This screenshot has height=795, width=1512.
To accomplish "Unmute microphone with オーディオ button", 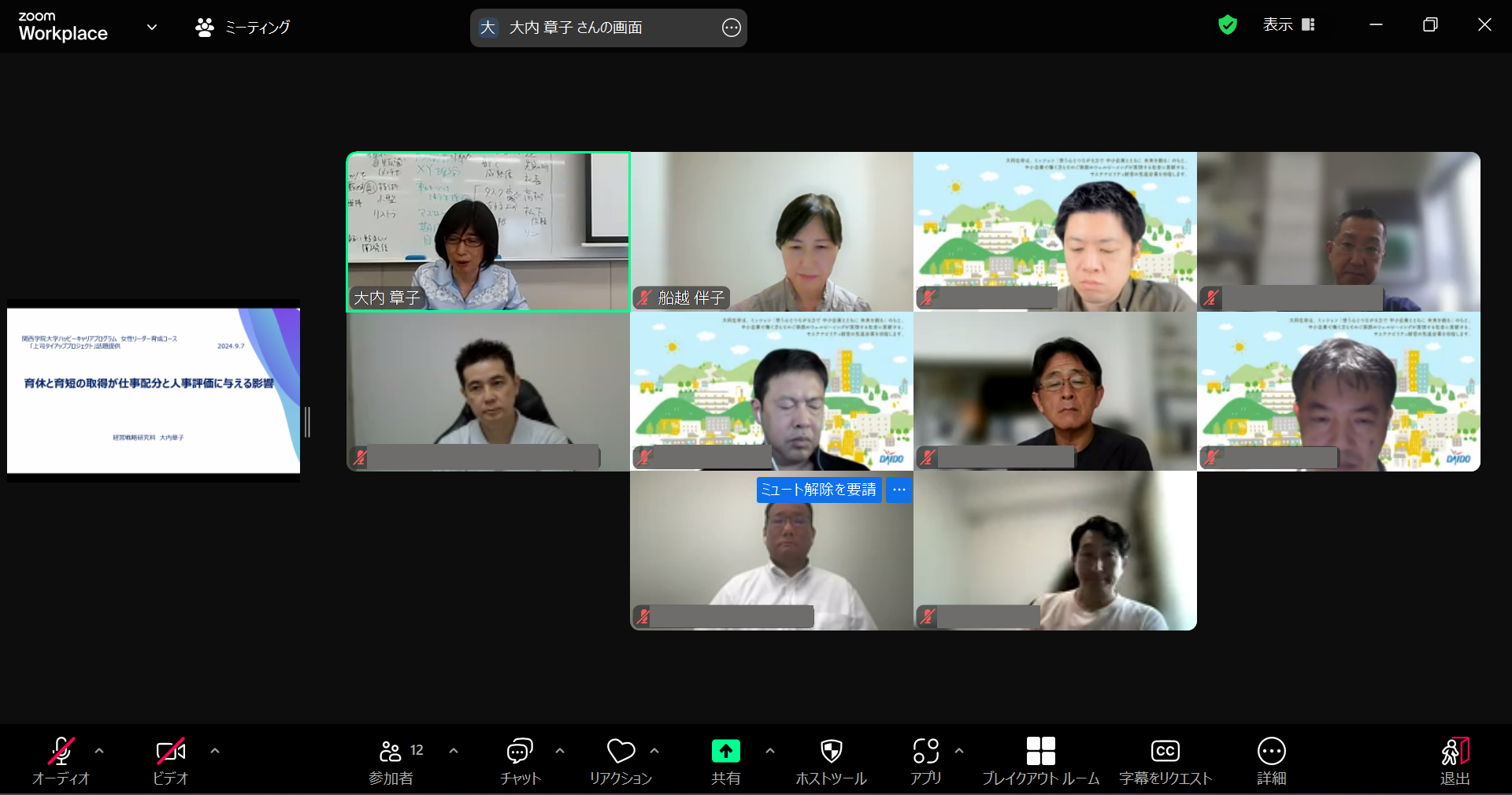I will (x=61, y=760).
